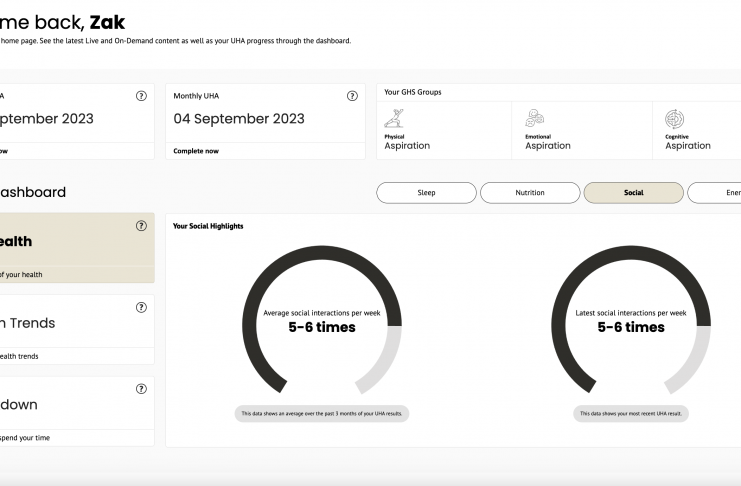Click the Monthly UHA label
The height and width of the screenshot is (486, 741).
pyautogui.click(x=196, y=96)
